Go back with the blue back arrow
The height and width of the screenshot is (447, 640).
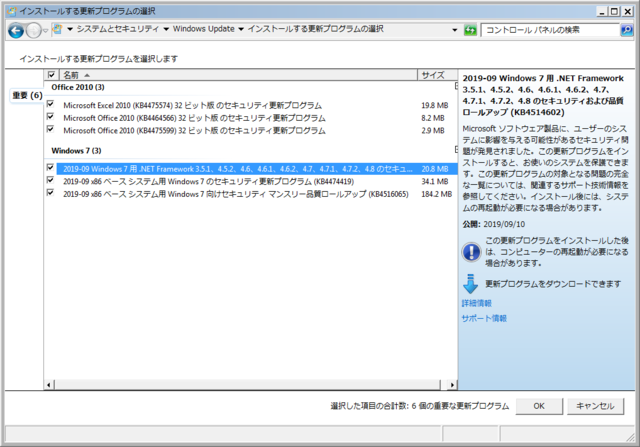click(16, 30)
